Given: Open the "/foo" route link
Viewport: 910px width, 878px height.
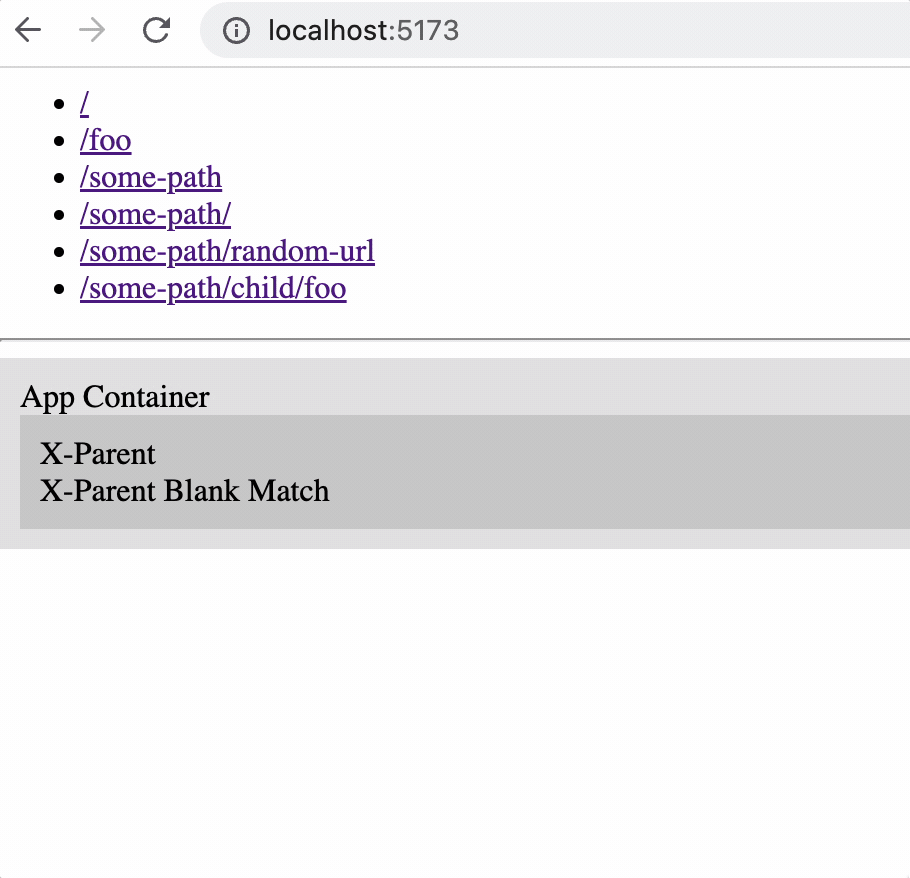Looking at the screenshot, I should [105, 140].
